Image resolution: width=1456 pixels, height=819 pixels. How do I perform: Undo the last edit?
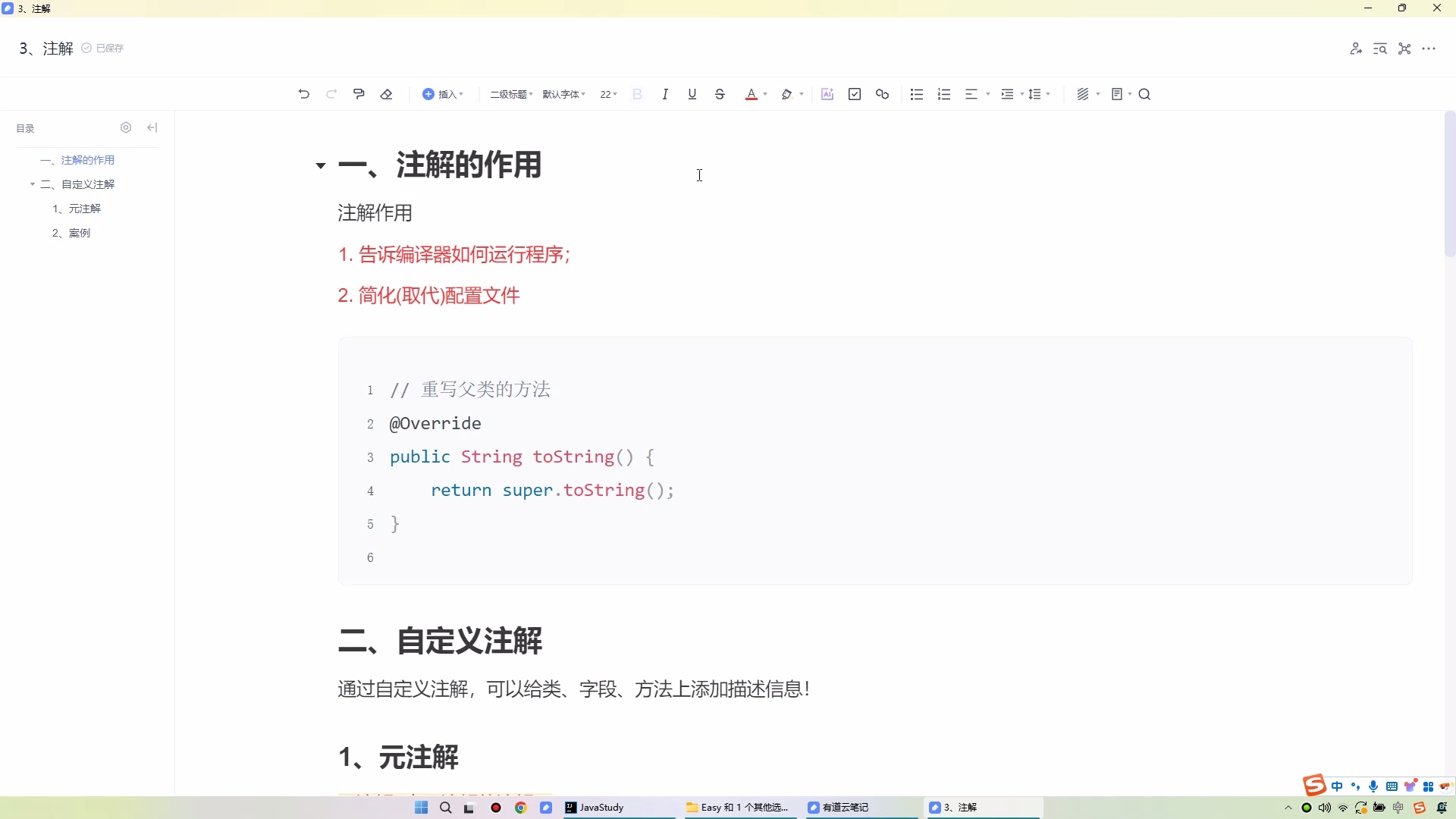303,93
